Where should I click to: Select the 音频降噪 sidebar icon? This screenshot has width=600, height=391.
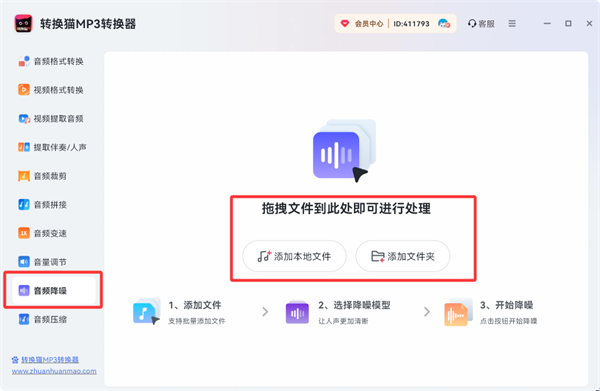click(x=24, y=290)
